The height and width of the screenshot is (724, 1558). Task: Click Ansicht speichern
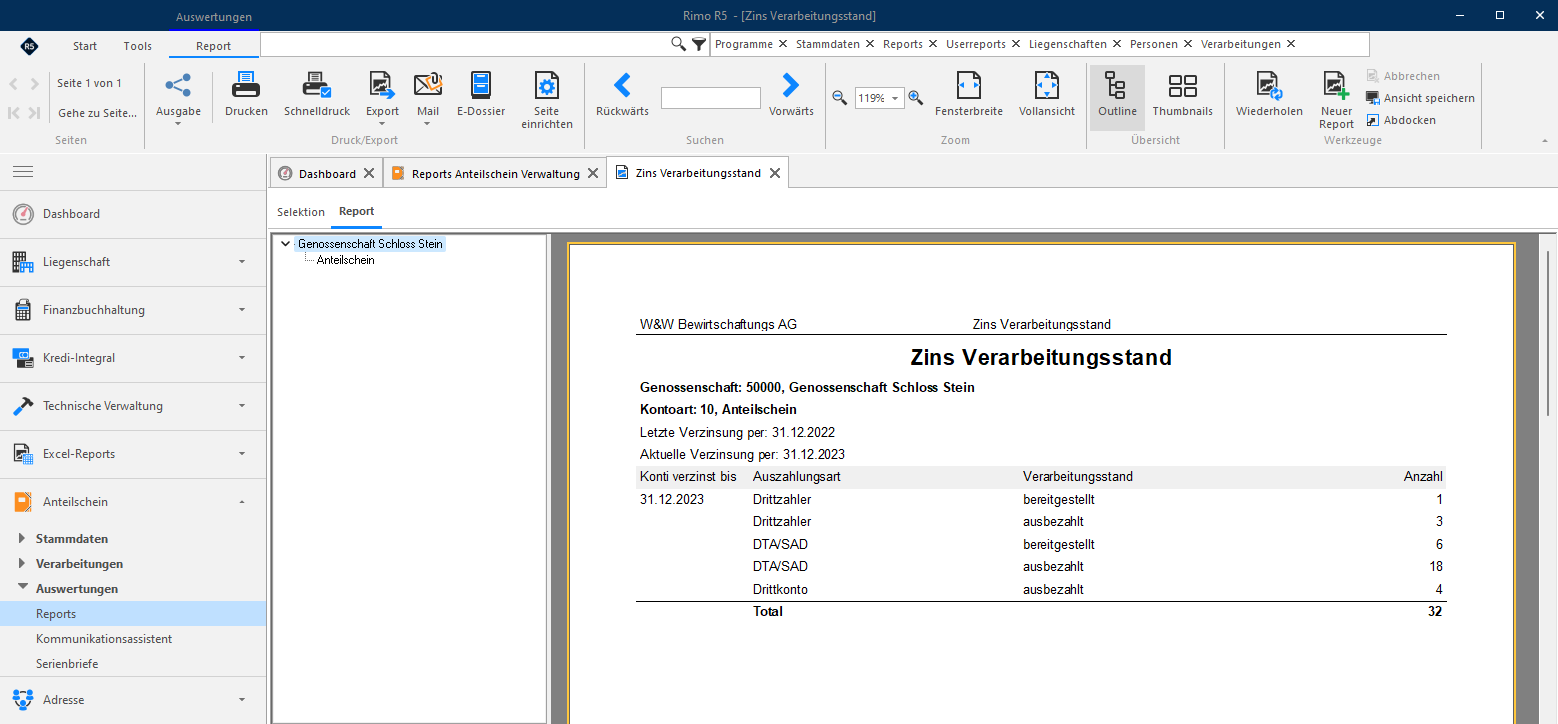coord(1420,98)
